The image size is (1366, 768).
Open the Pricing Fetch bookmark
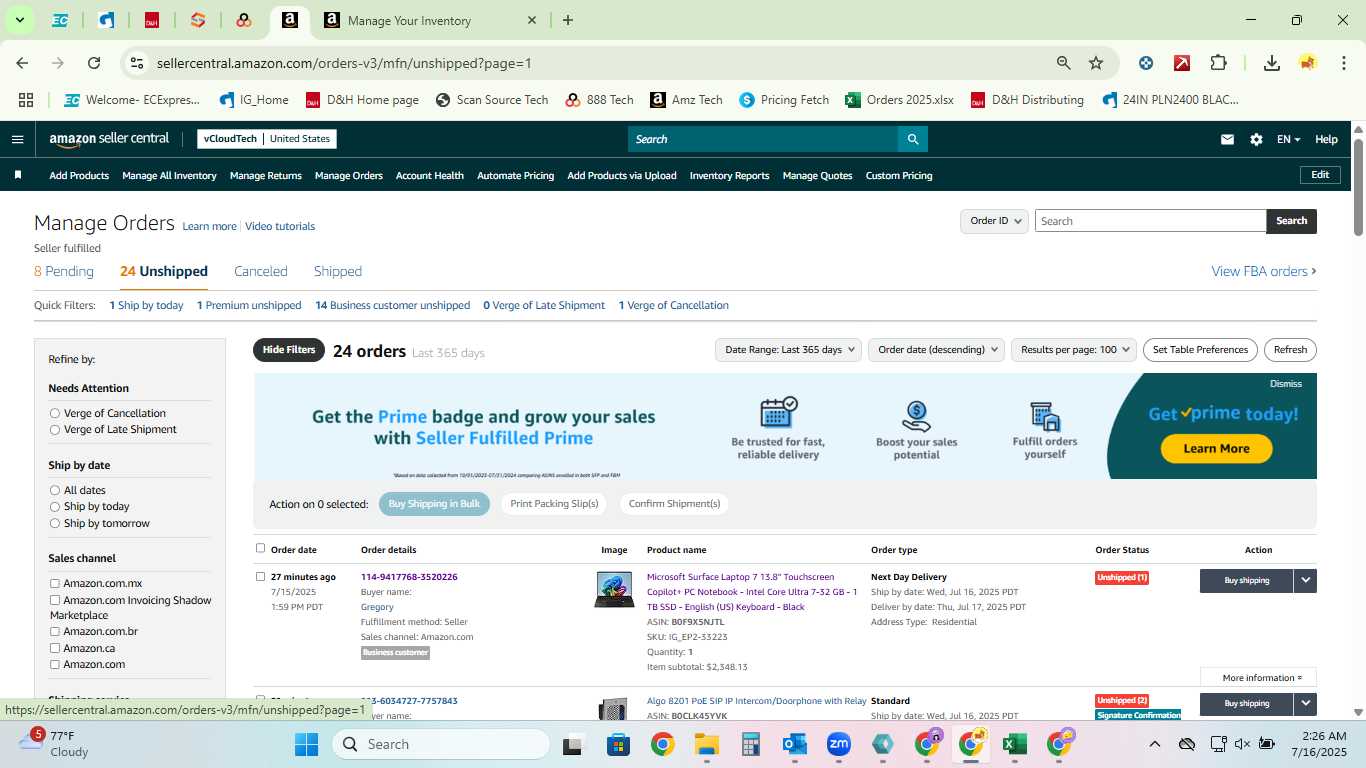coord(784,100)
